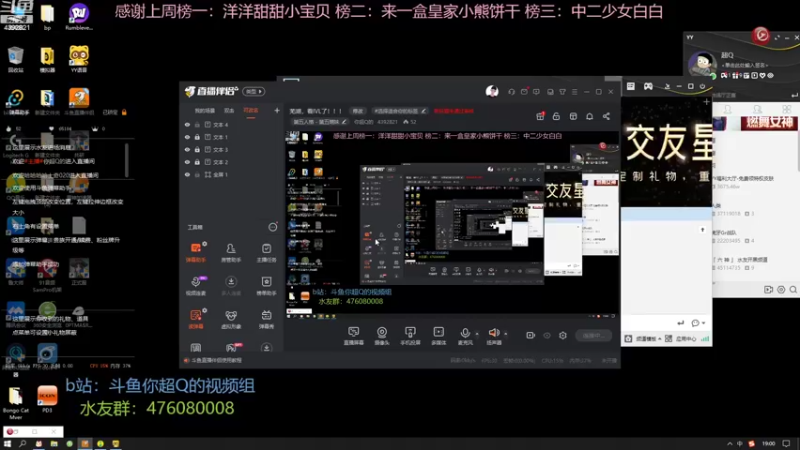Add a new scene with plus button

tap(277, 111)
